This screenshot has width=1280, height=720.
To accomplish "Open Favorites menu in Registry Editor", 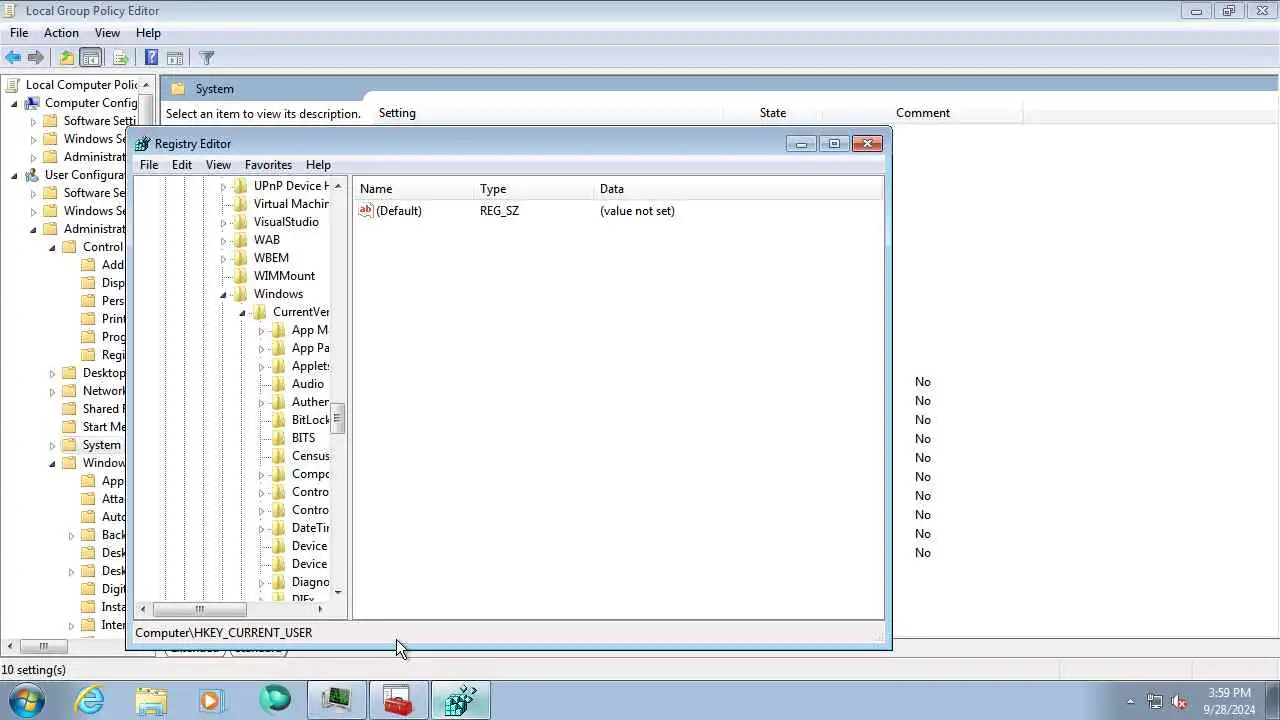I will [x=268, y=165].
